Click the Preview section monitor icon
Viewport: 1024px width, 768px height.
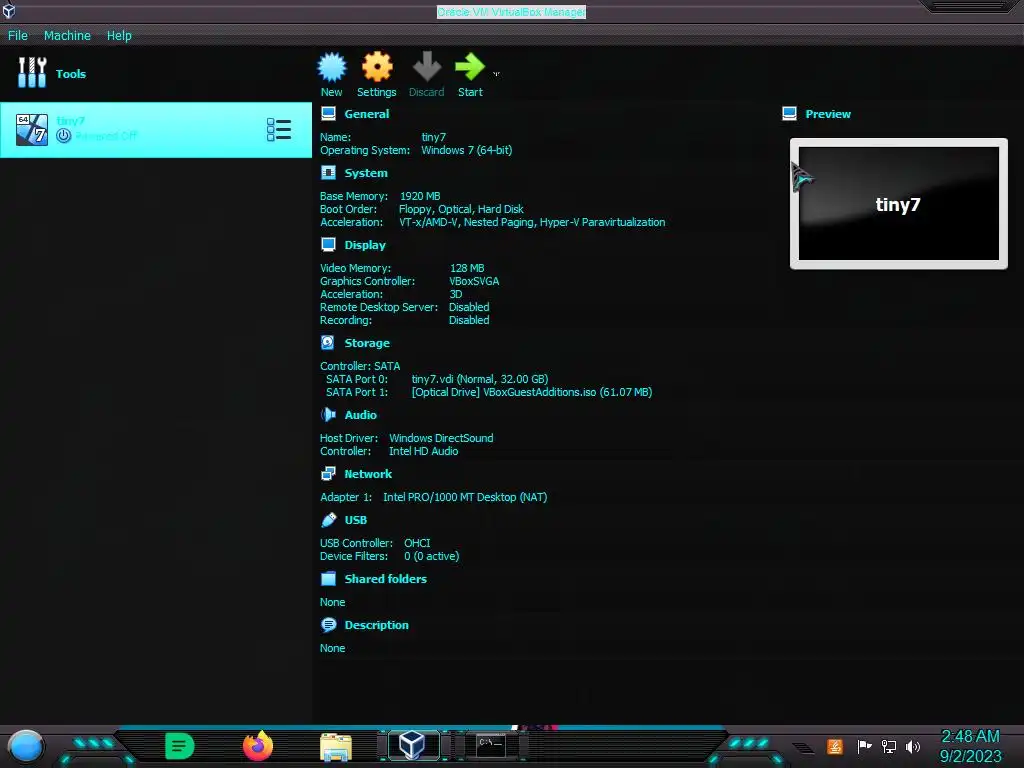tap(790, 114)
